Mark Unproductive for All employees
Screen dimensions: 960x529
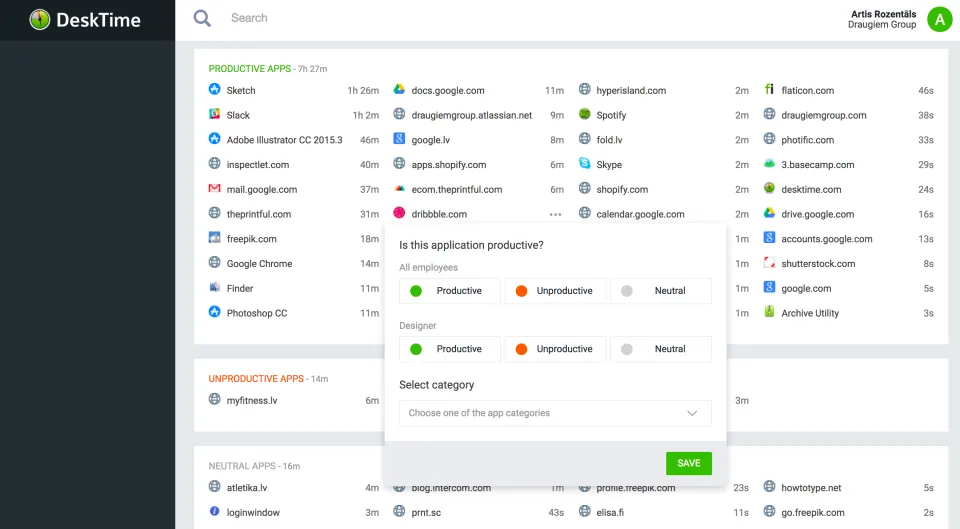click(x=555, y=291)
